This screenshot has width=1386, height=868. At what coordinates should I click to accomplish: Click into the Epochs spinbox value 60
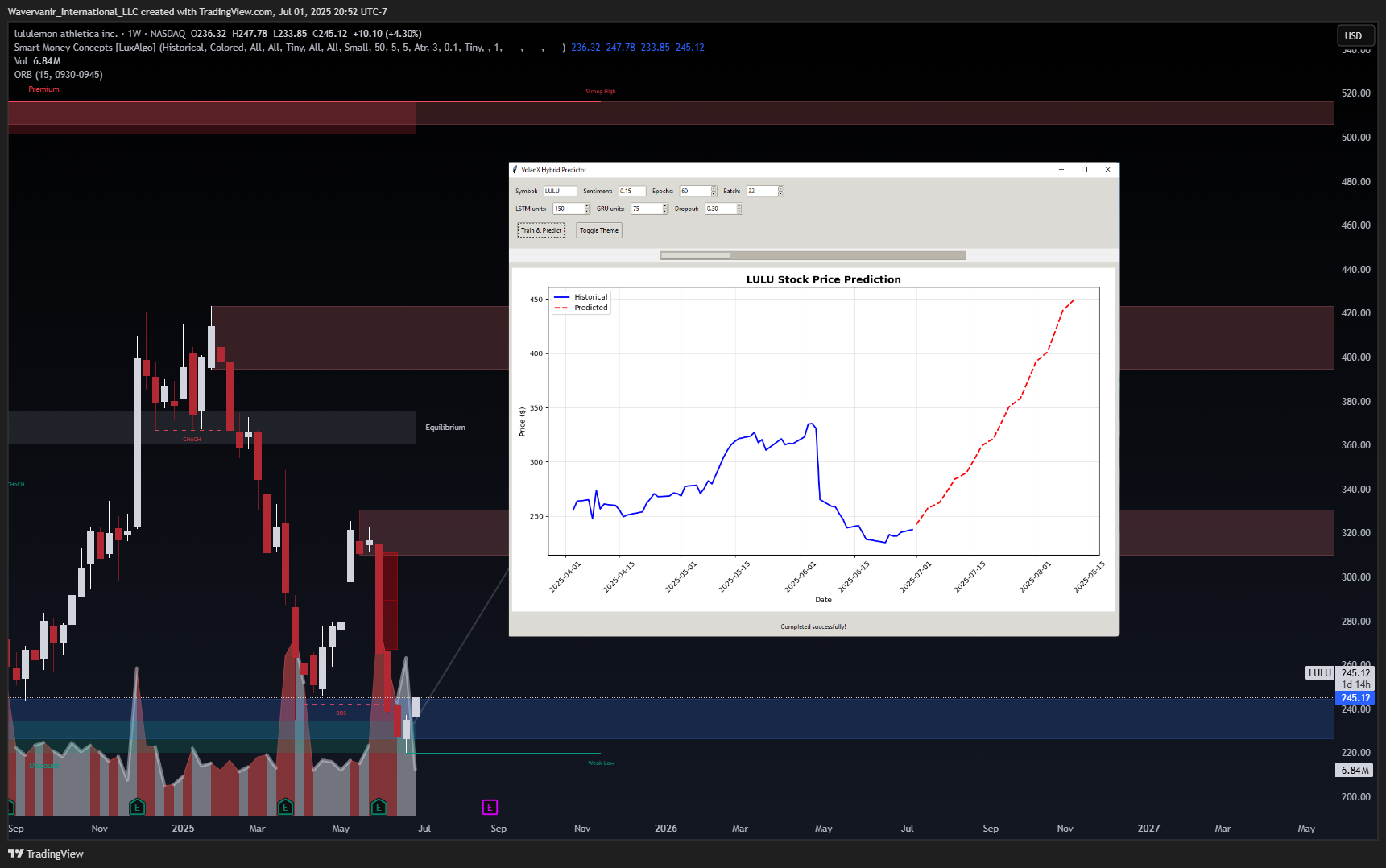[x=695, y=191]
